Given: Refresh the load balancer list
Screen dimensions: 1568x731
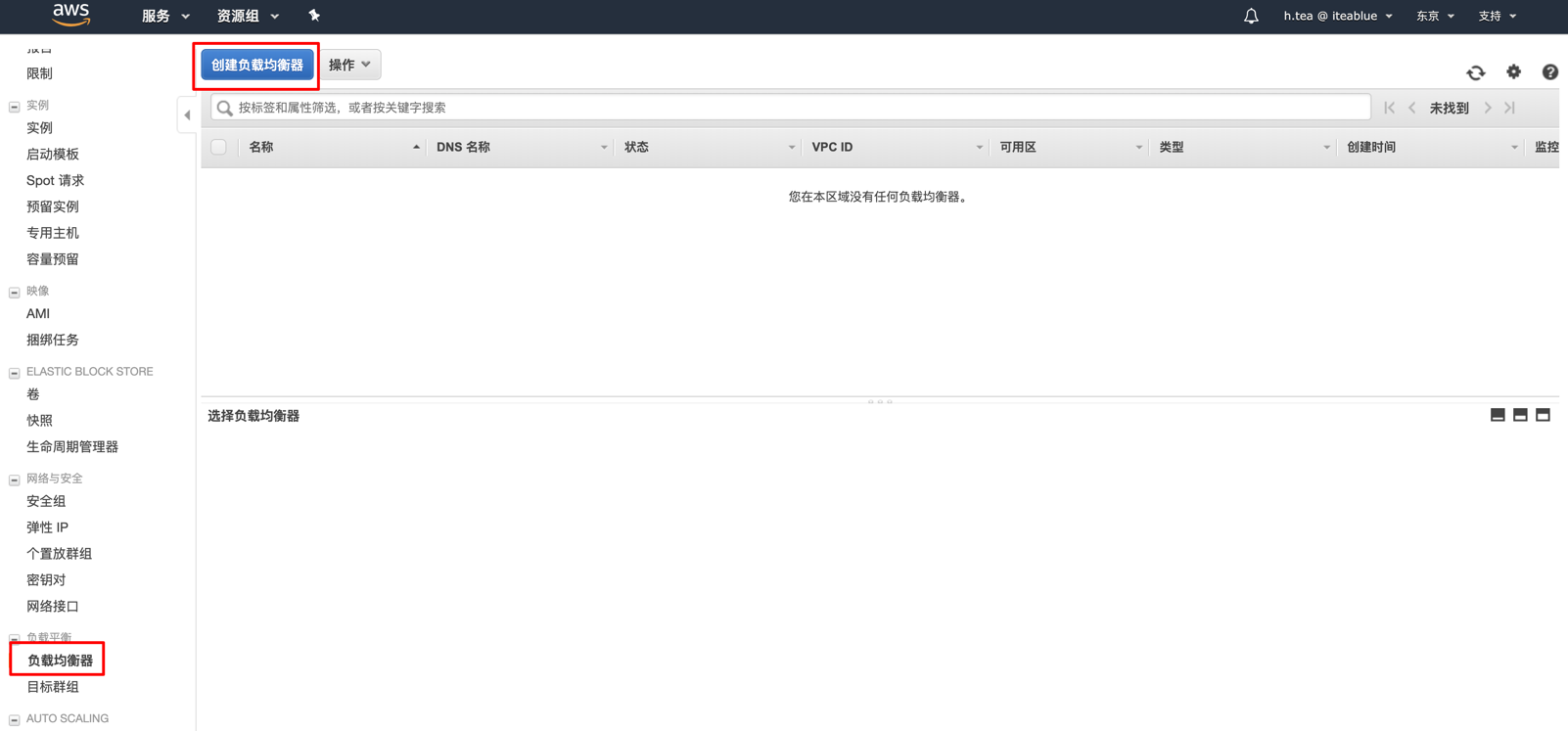Looking at the screenshot, I should [1475, 72].
